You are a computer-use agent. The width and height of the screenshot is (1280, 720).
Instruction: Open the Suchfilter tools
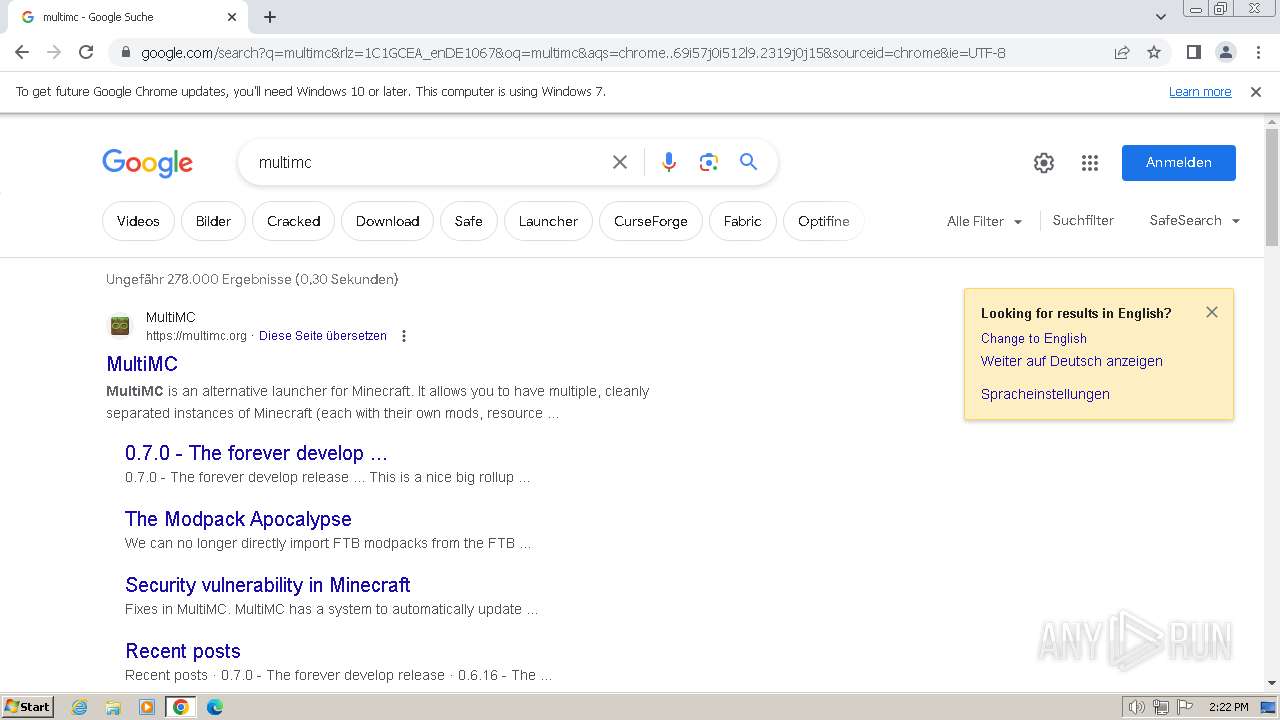tap(1083, 220)
